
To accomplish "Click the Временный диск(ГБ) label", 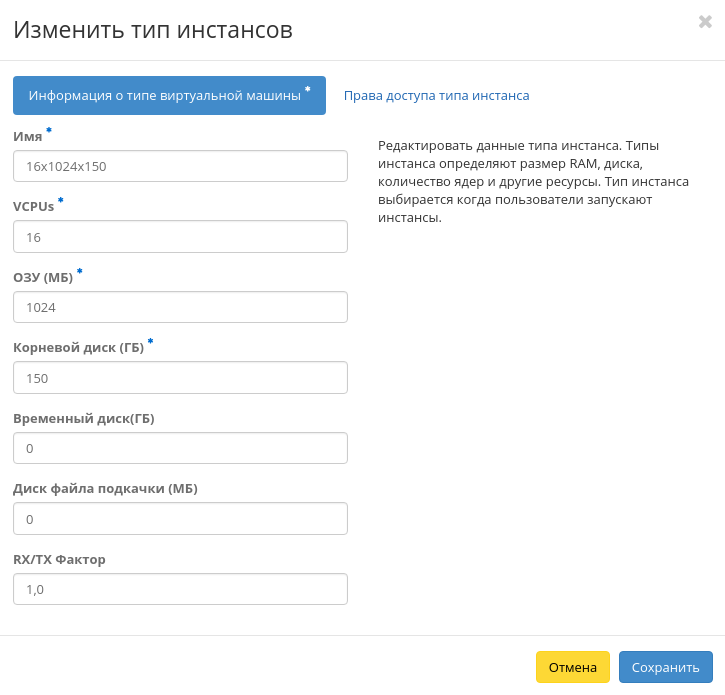I will (x=83, y=418).
